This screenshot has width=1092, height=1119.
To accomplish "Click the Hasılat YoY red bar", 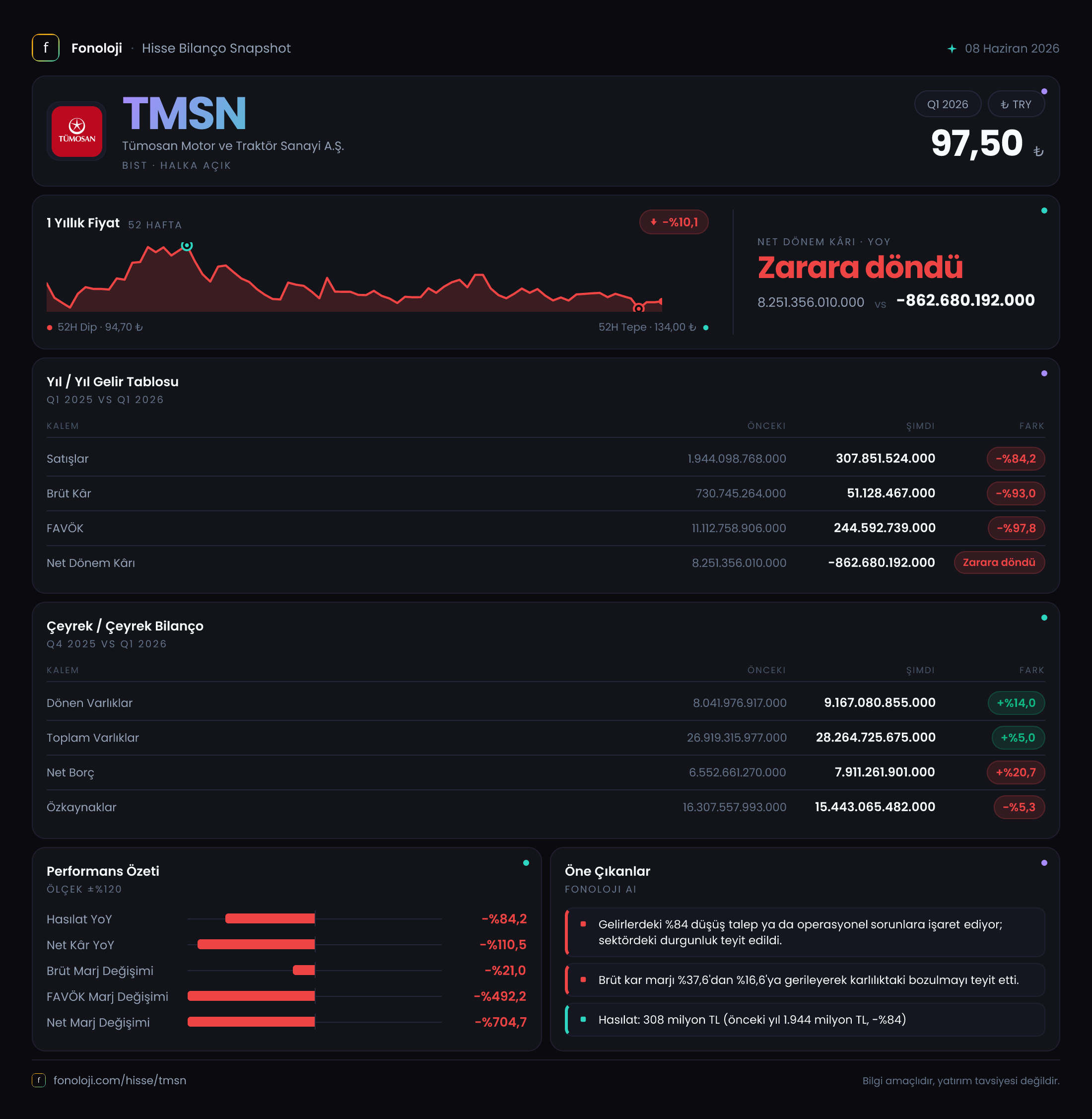I will (270, 919).
